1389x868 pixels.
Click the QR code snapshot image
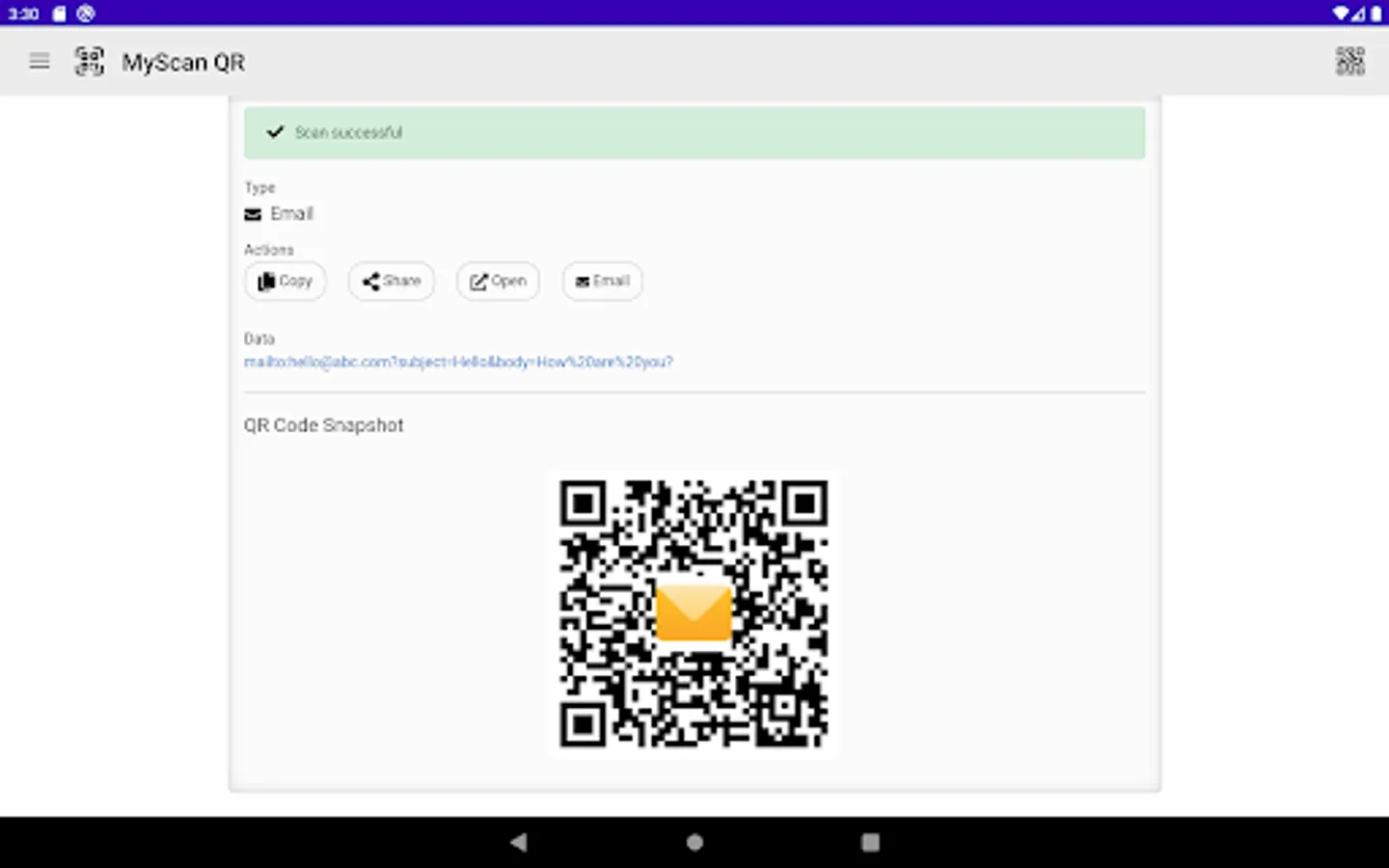(694, 613)
